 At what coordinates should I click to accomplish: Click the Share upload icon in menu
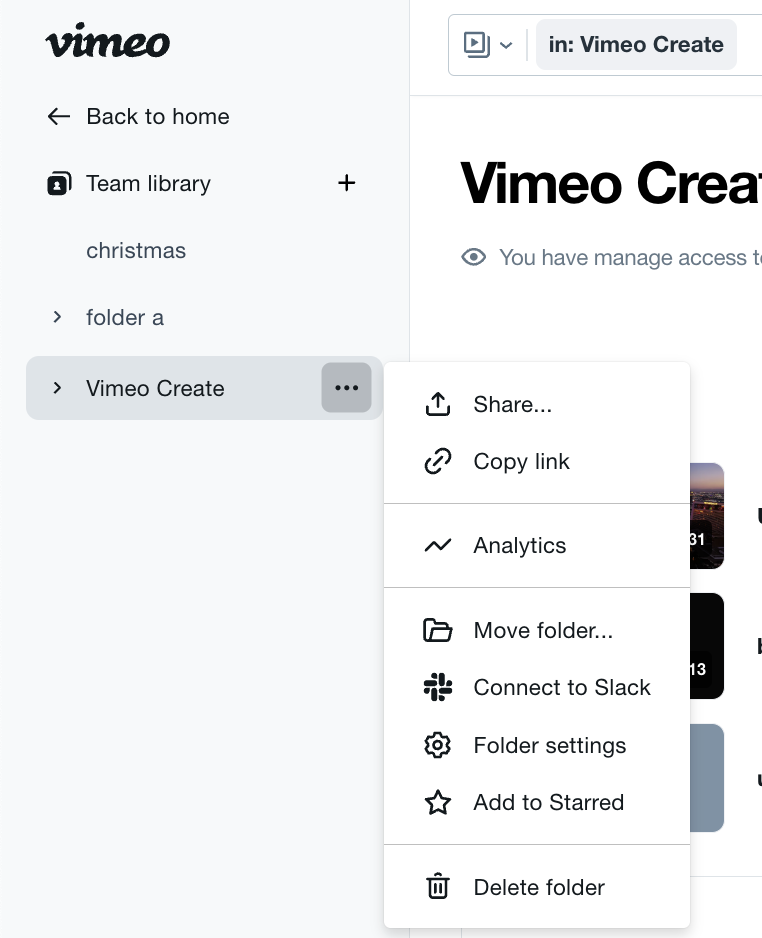(438, 404)
